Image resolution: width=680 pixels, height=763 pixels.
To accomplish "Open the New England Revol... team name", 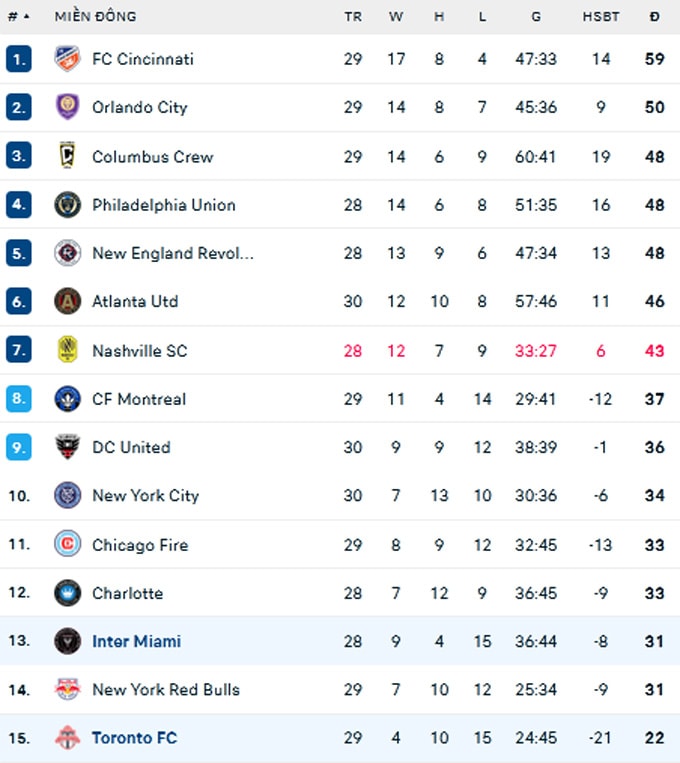I will point(173,253).
